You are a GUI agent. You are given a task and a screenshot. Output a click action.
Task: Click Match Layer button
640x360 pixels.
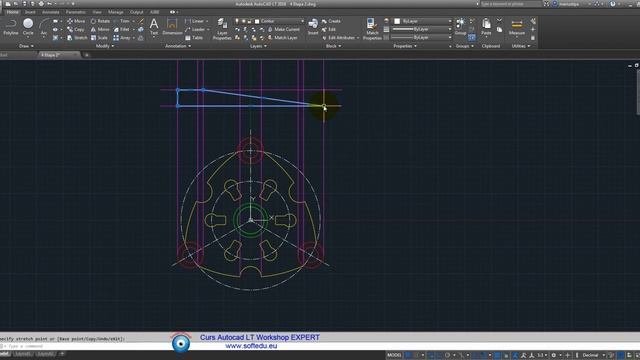pyautogui.click(x=282, y=38)
